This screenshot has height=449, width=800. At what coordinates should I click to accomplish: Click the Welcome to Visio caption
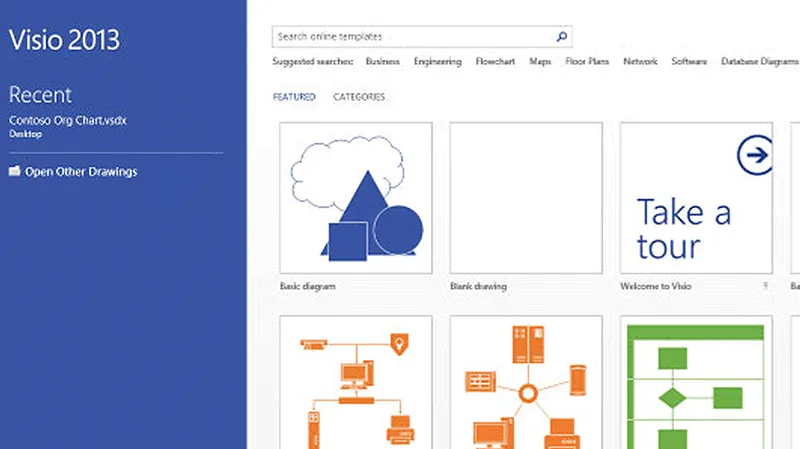click(x=656, y=286)
